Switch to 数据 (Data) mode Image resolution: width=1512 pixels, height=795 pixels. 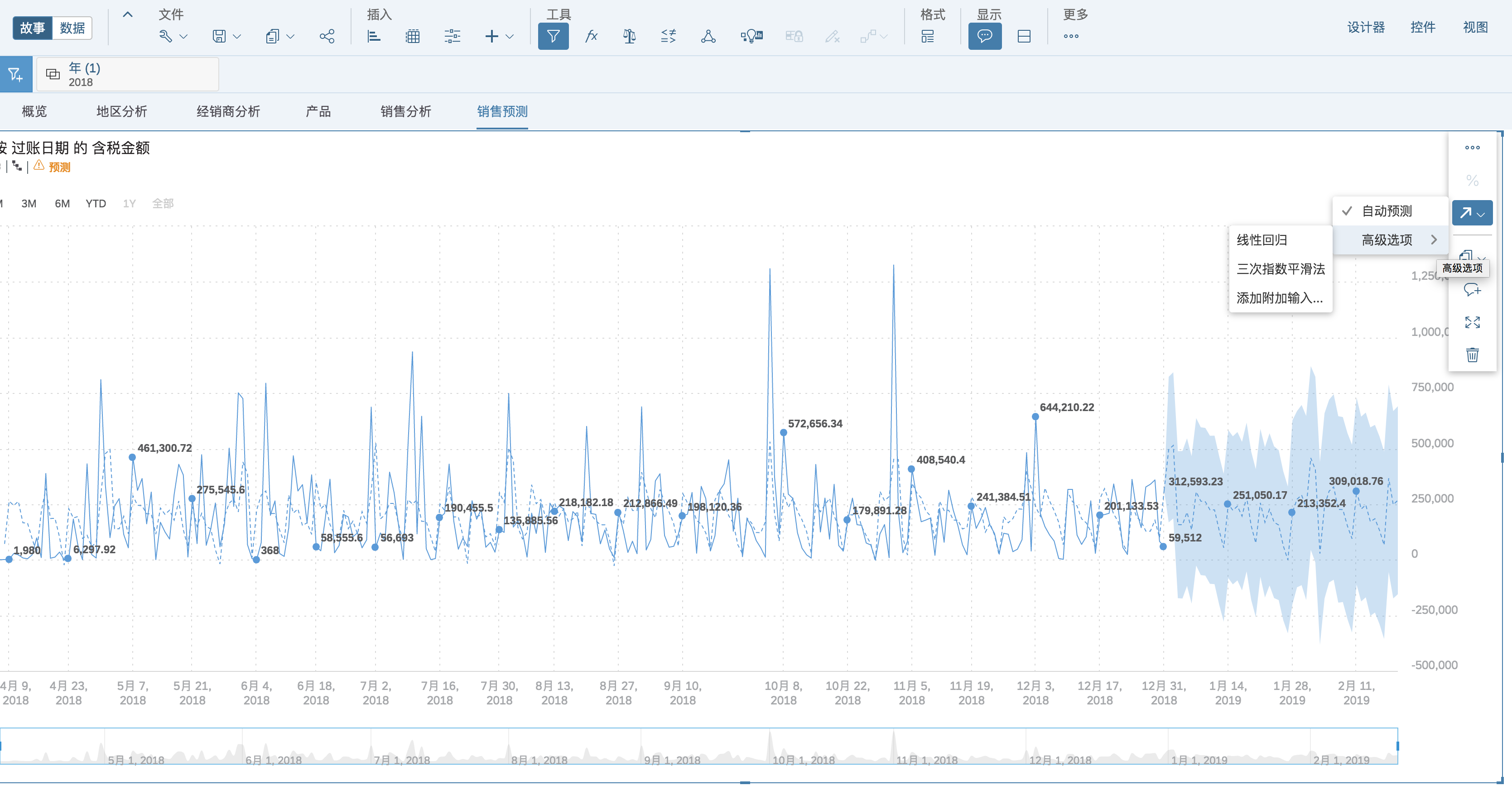pos(72,28)
